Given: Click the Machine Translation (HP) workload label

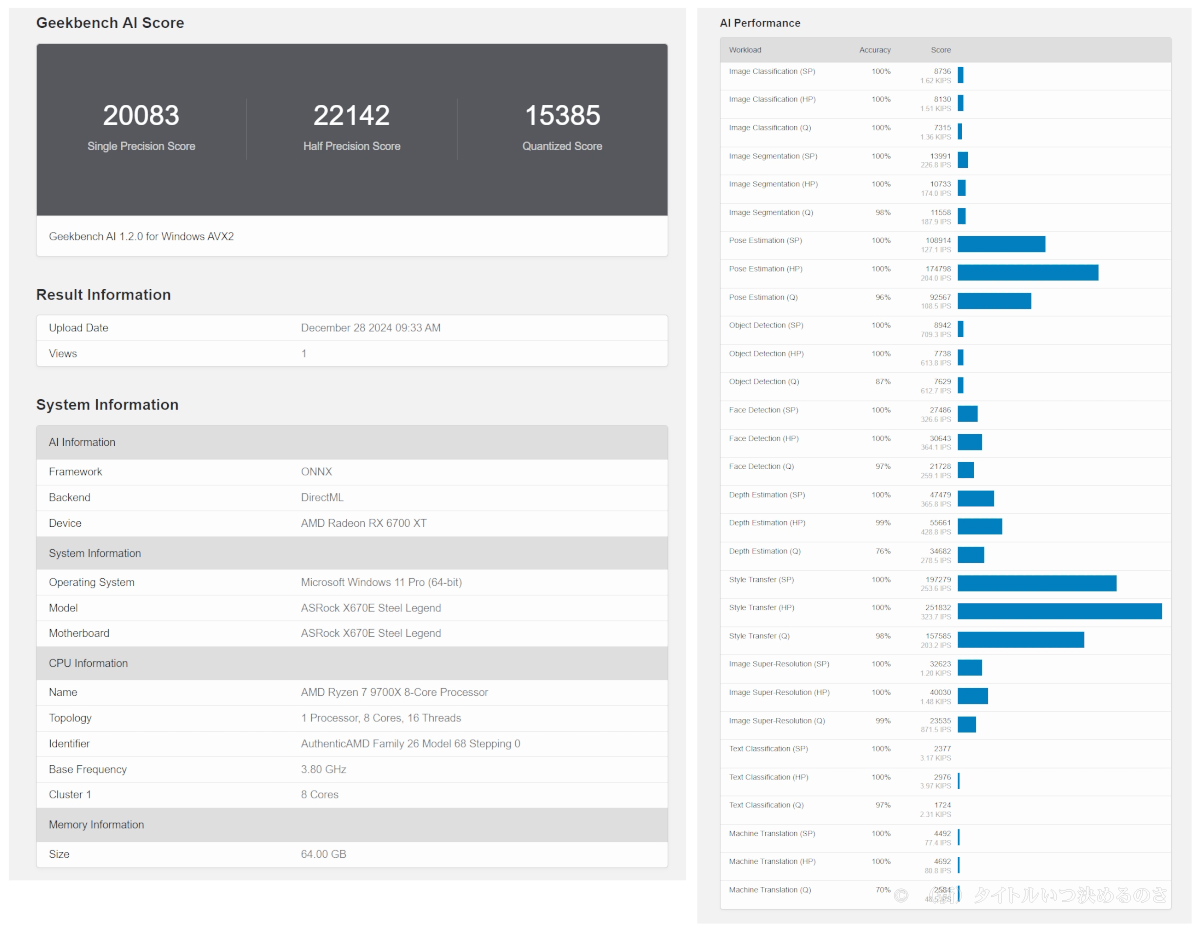Looking at the screenshot, I should pyautogui.click(x=772, y=861).
